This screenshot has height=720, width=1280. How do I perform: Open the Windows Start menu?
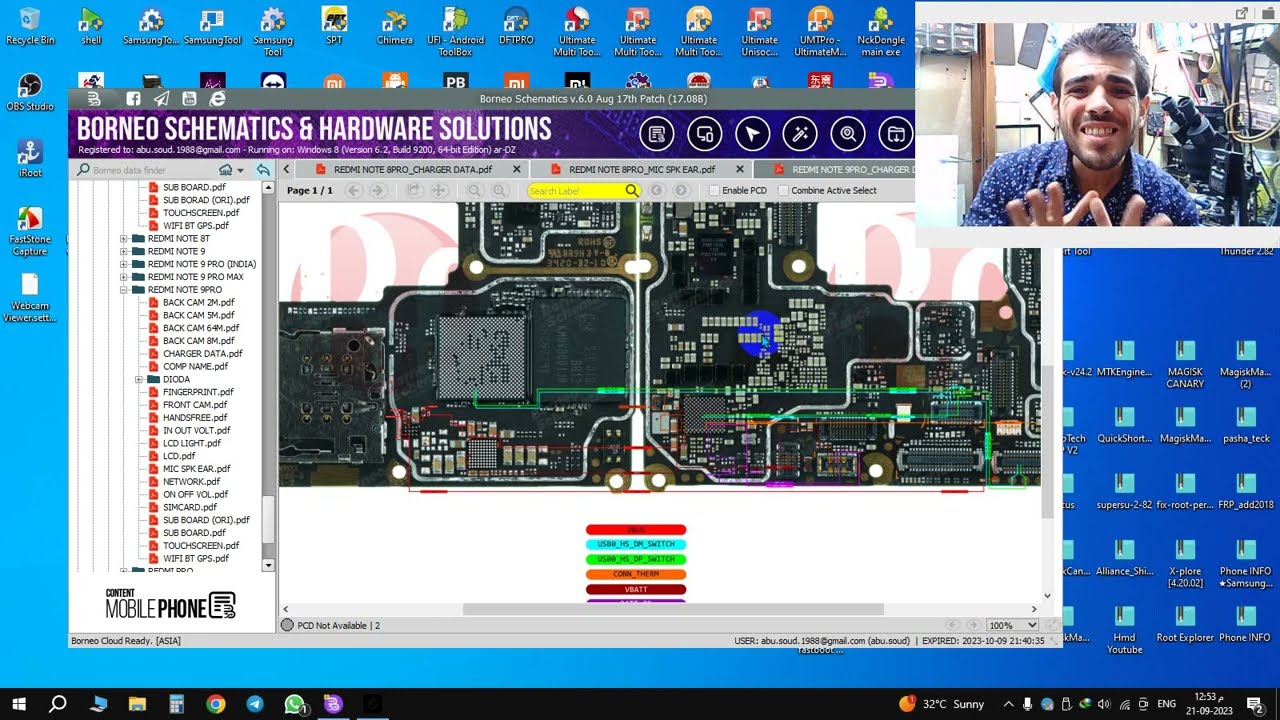tap(19, 704)
